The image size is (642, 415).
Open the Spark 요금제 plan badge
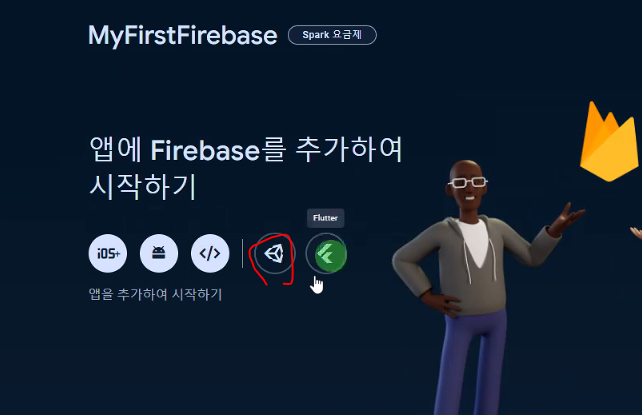coord(332,35)
